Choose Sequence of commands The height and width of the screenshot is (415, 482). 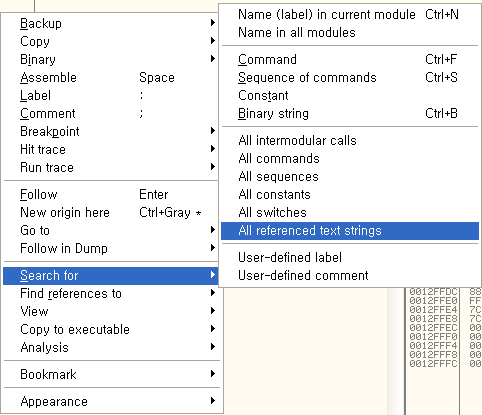350,77
